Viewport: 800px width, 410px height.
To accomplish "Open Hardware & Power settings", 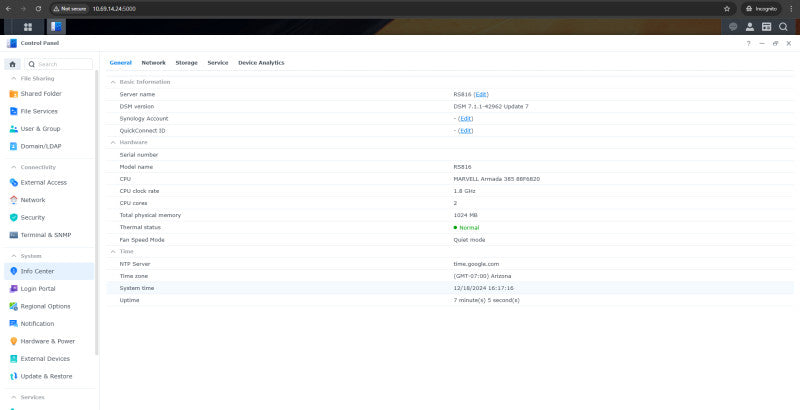I will click(x=49, y=341).
